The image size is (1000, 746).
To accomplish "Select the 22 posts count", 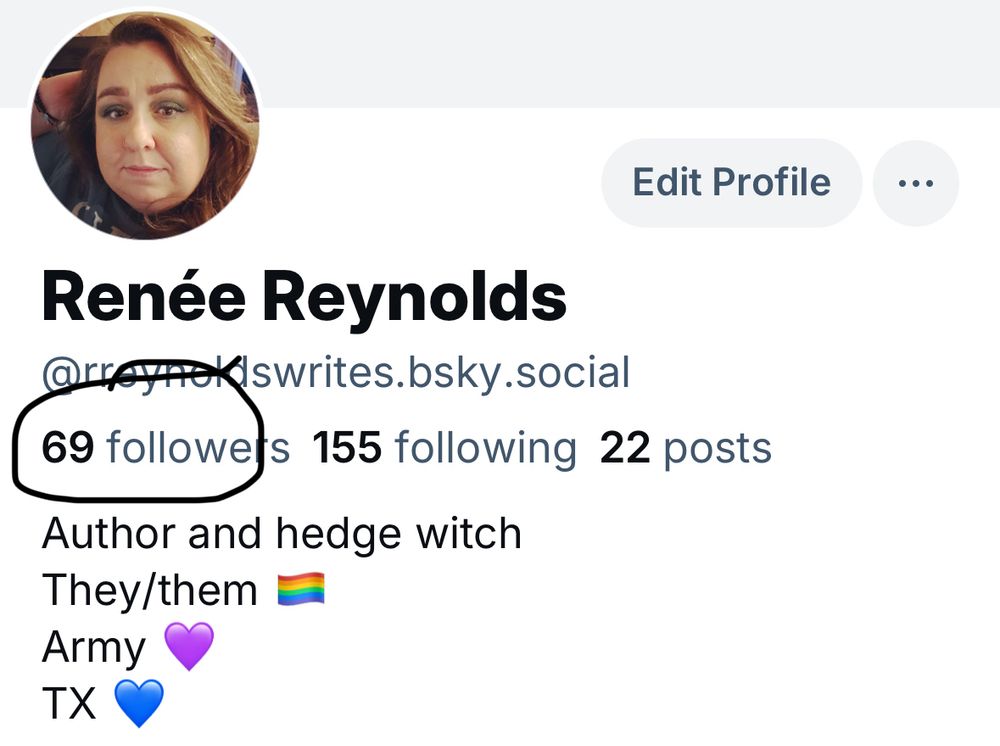I will [x=686, y=449].
